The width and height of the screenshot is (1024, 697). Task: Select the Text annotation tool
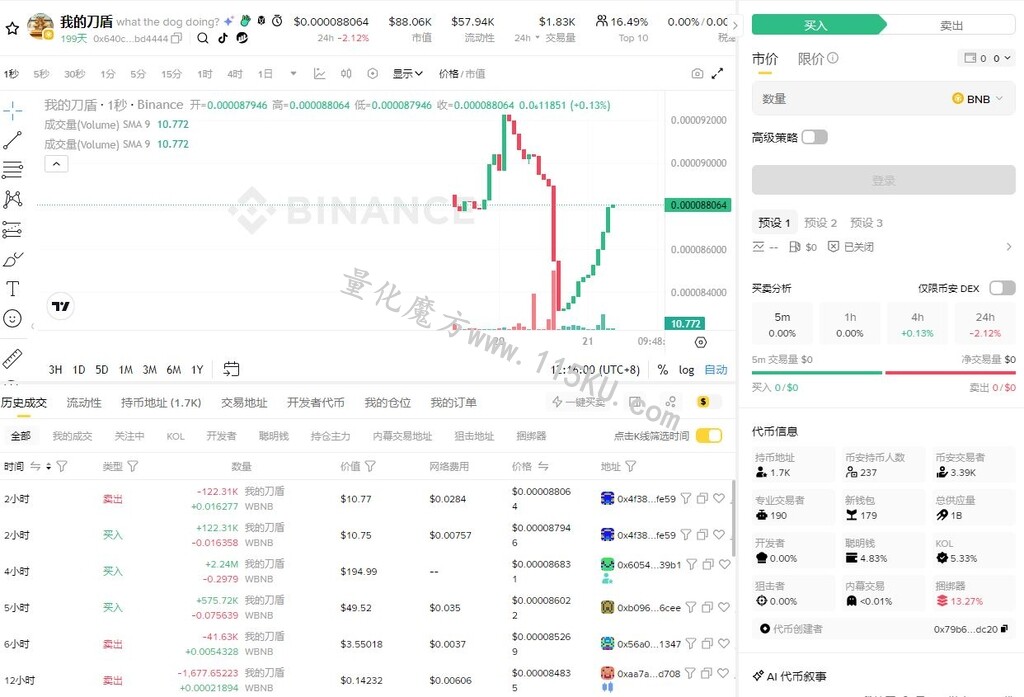tap(12, 289)
